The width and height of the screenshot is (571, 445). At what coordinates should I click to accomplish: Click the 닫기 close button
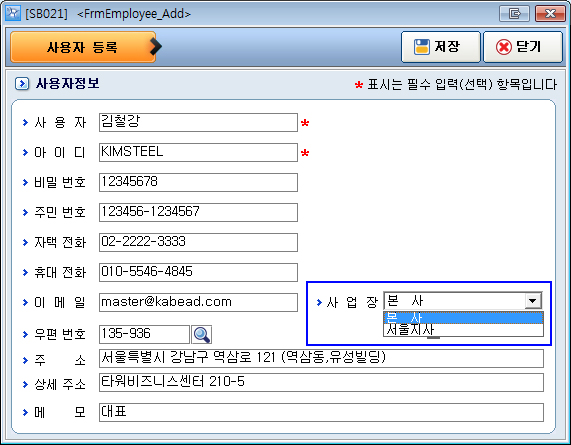pyautogui.click(x=523, y=47)
